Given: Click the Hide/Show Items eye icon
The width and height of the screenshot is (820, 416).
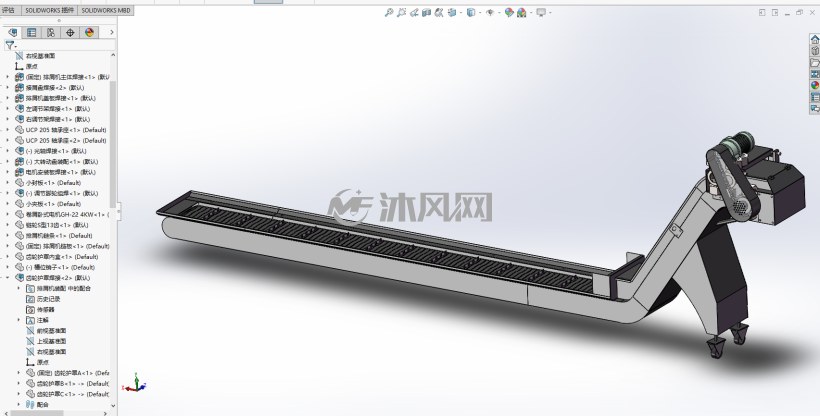Looking at the screenshot, I should pyautogui.click(x=490, y=13).
